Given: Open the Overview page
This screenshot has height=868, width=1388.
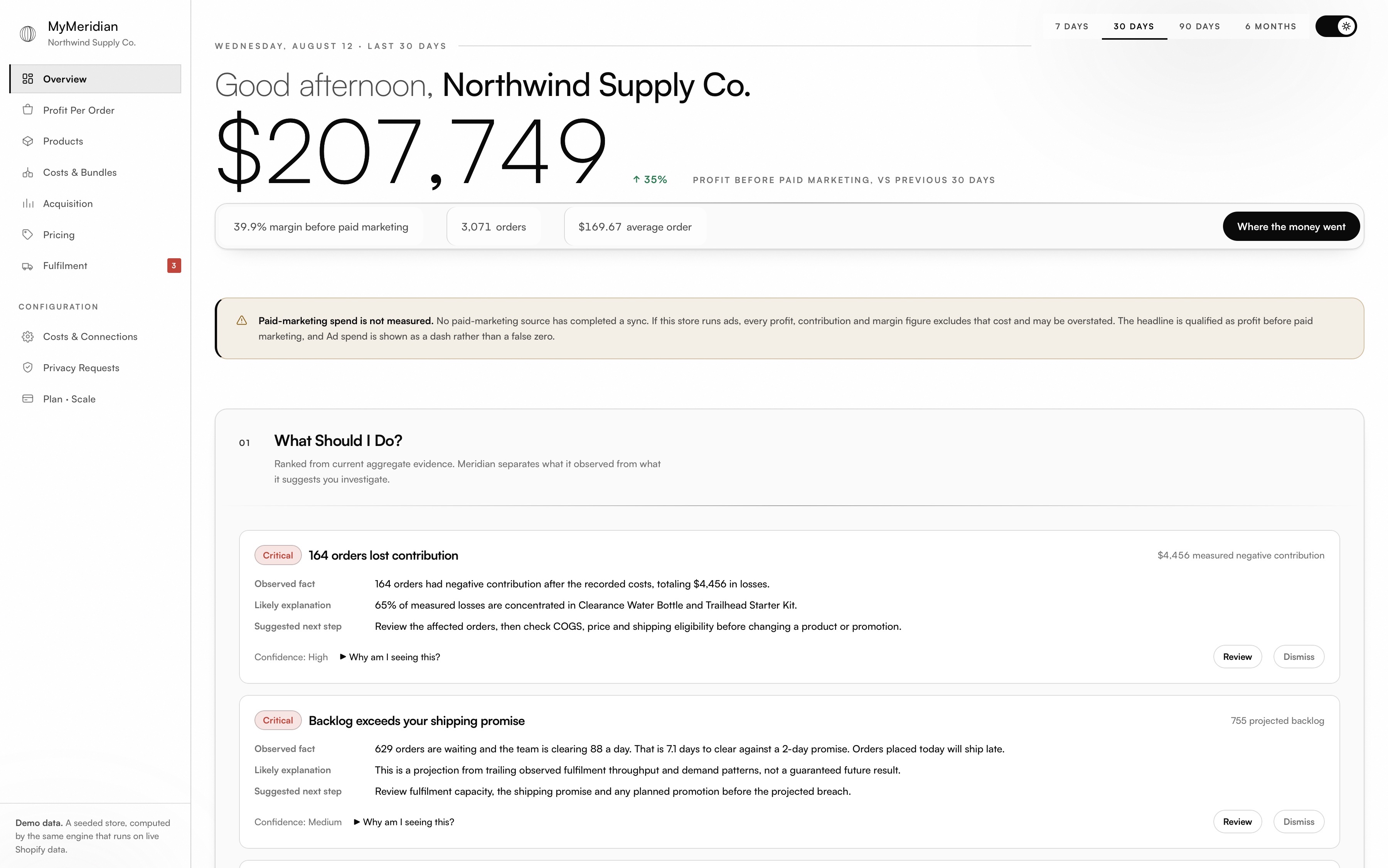Looking at the screenshot, I should pyautogui.click(x=95, y=79).
